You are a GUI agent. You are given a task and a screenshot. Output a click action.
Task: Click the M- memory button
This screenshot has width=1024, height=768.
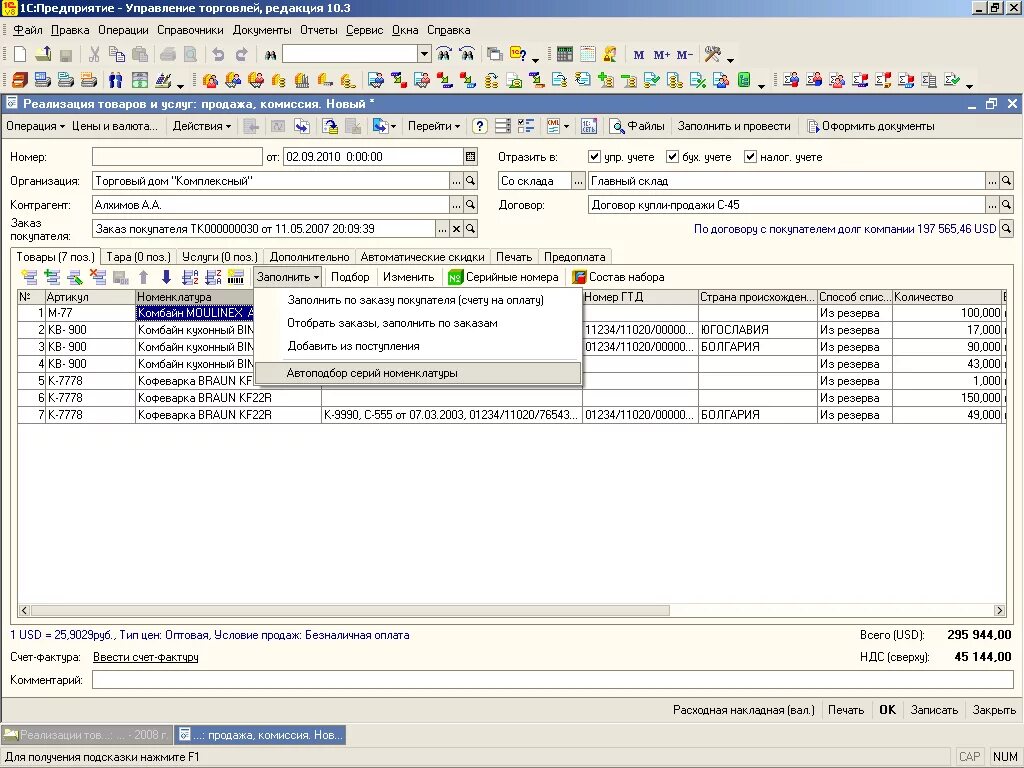684,55
